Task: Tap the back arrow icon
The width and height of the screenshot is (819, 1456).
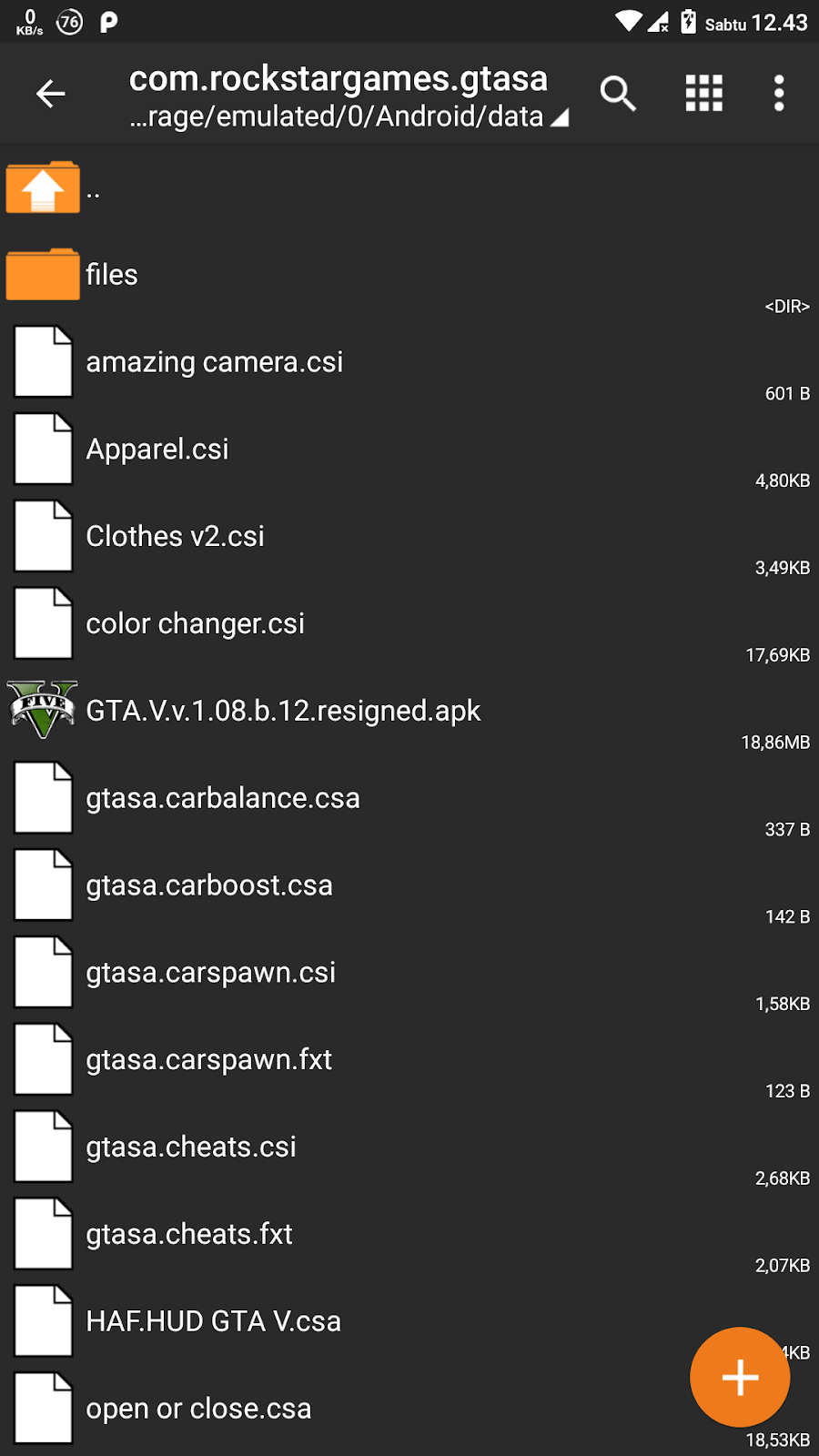Action: [x=50, y=93]
